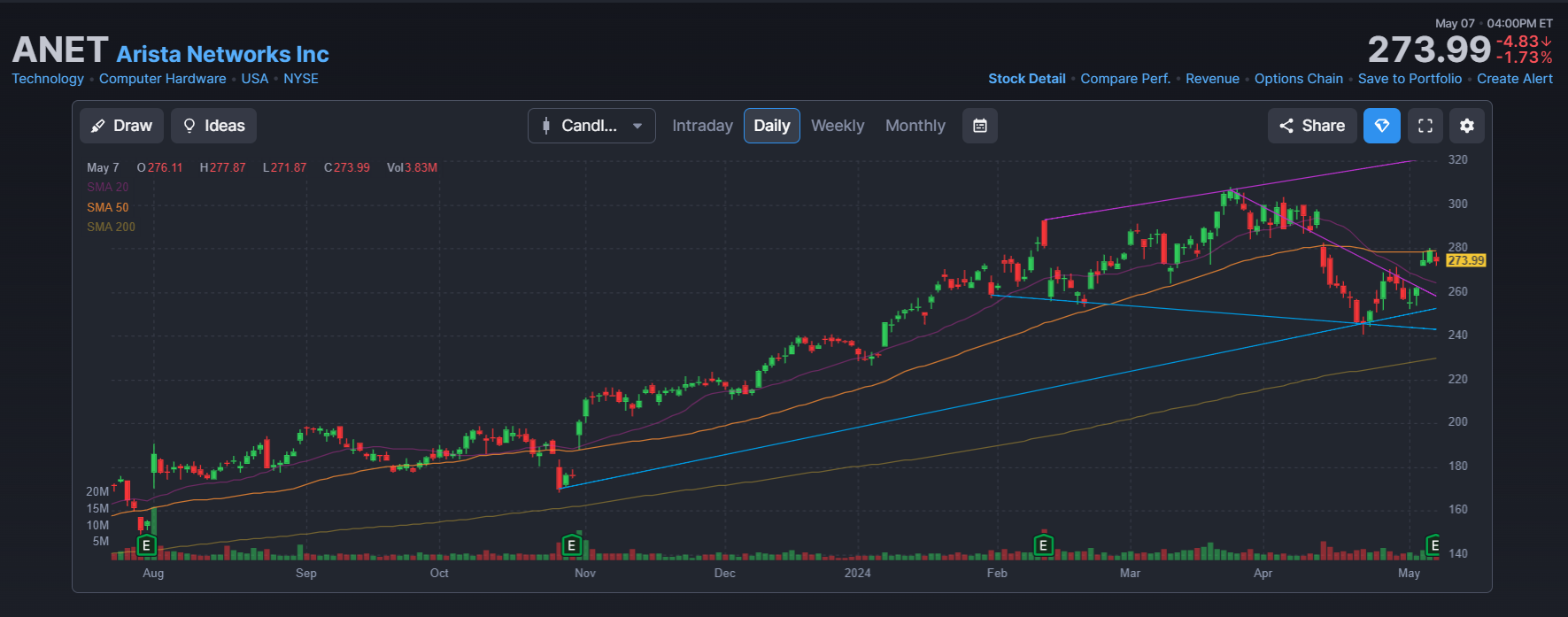Open the Candlestick chart type dropdown
Viewport: 1568px width, 617px height.
[x=591, y=126]
